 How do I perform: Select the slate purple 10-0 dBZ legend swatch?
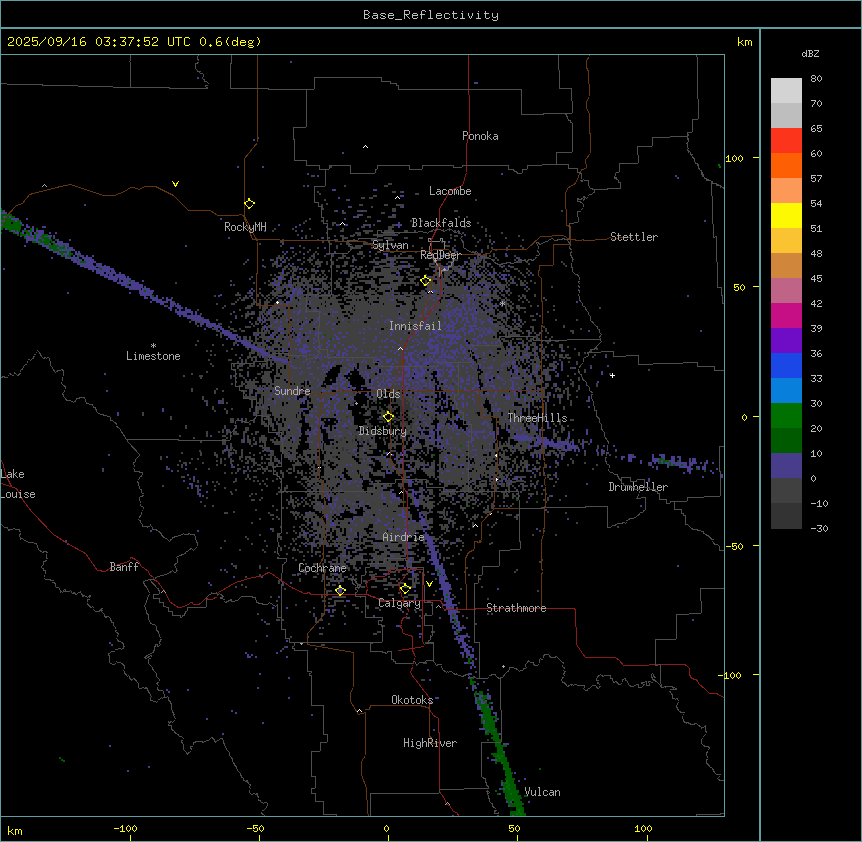(x=786, y=466)
